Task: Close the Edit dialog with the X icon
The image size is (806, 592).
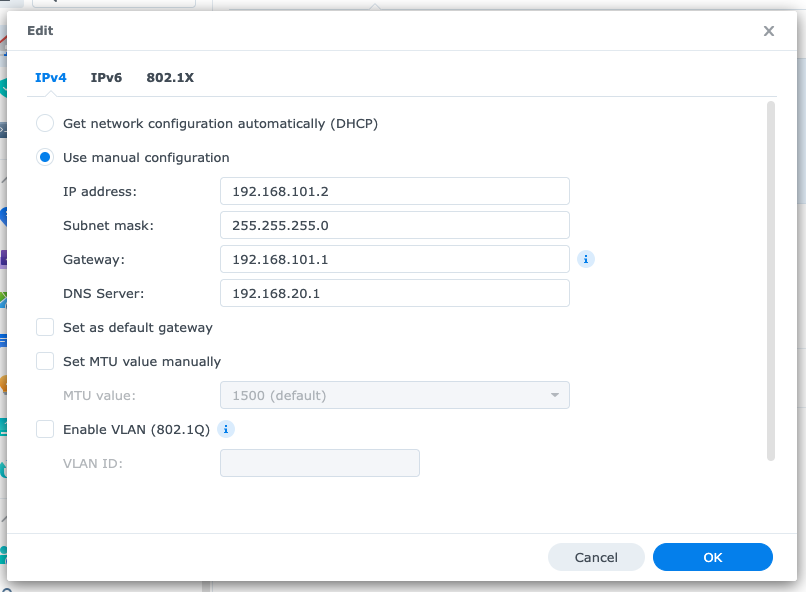Action: pyautogui.click(x=768, y=31)
